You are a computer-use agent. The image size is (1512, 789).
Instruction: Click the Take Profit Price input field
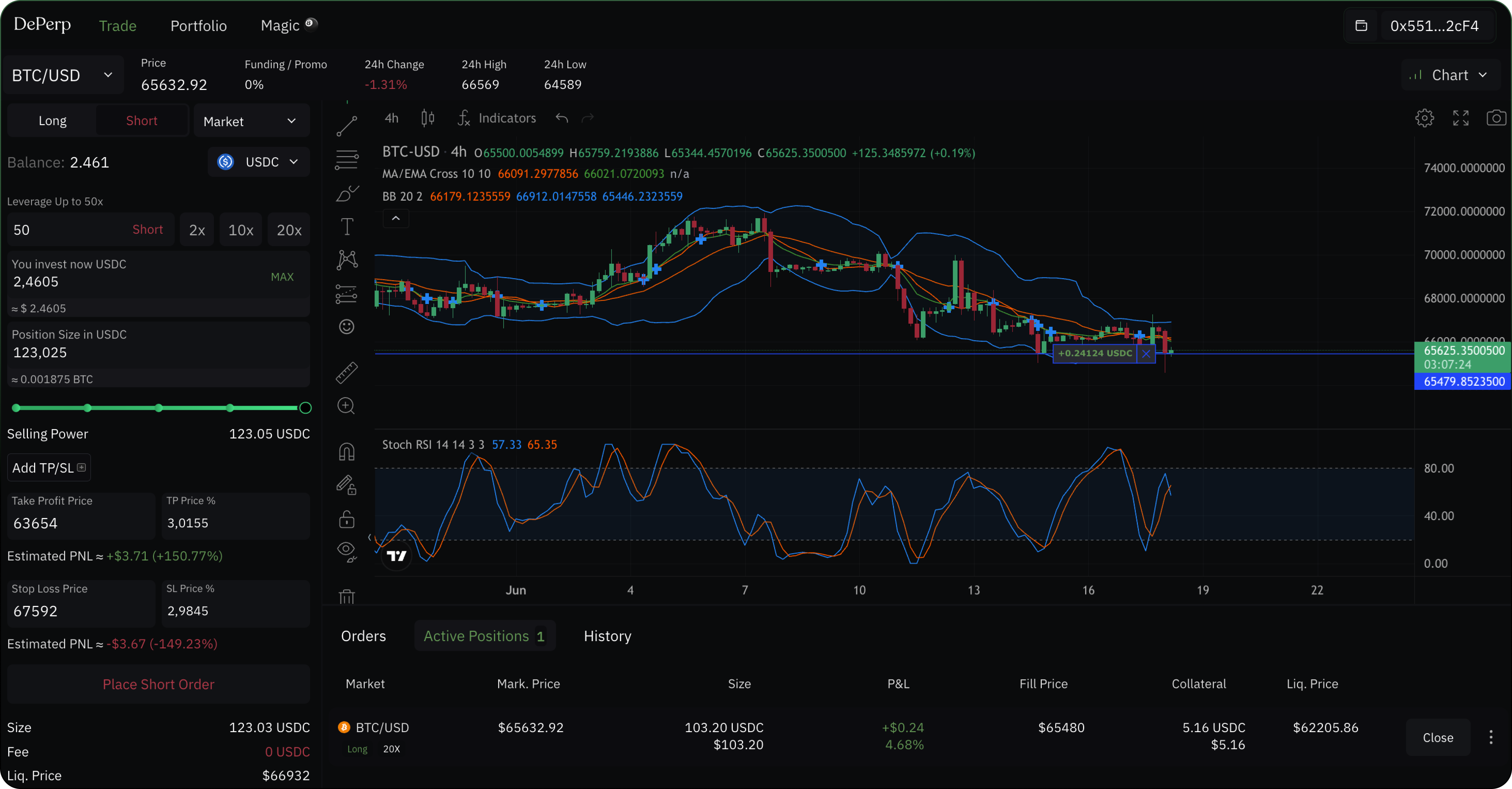click(80, 523)
